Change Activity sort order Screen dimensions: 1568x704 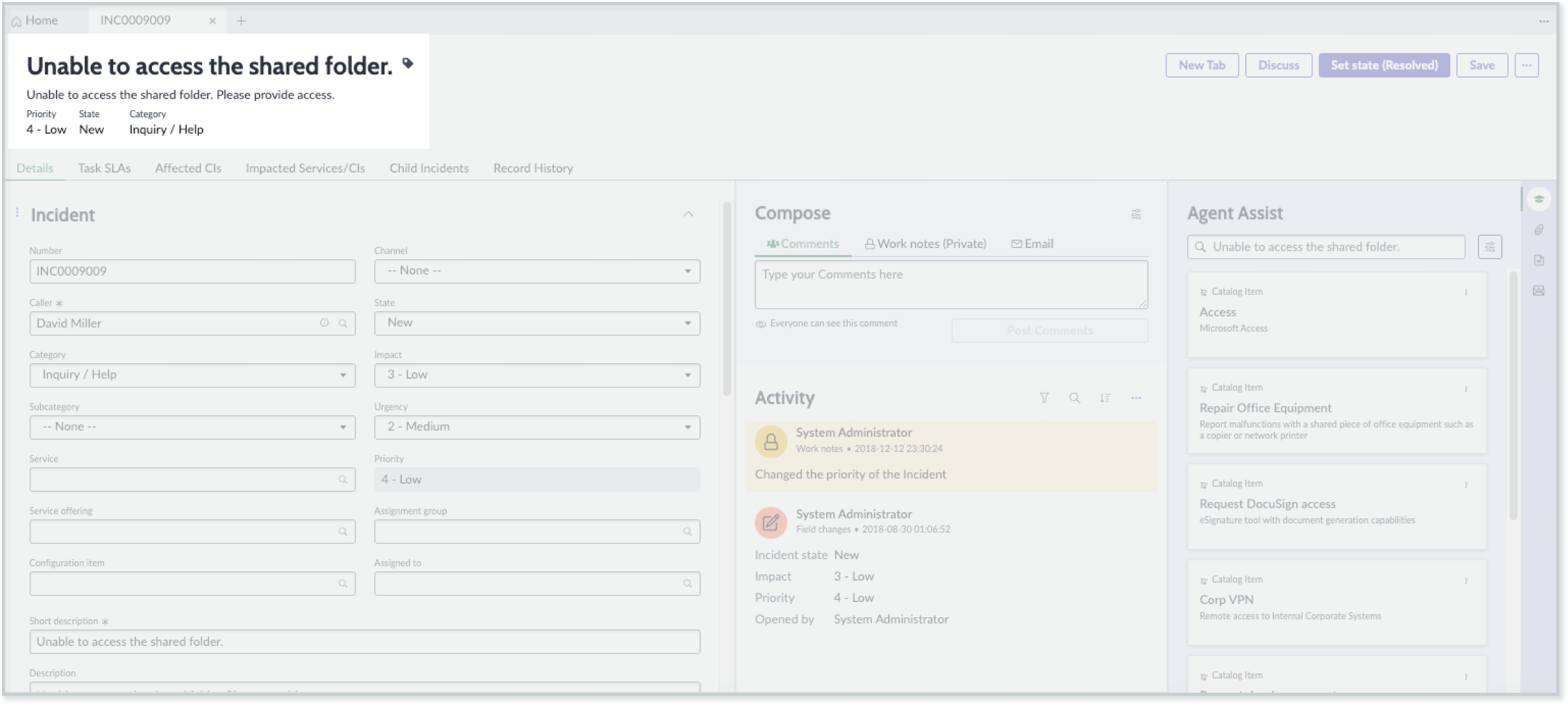[x=1106, y=397]
